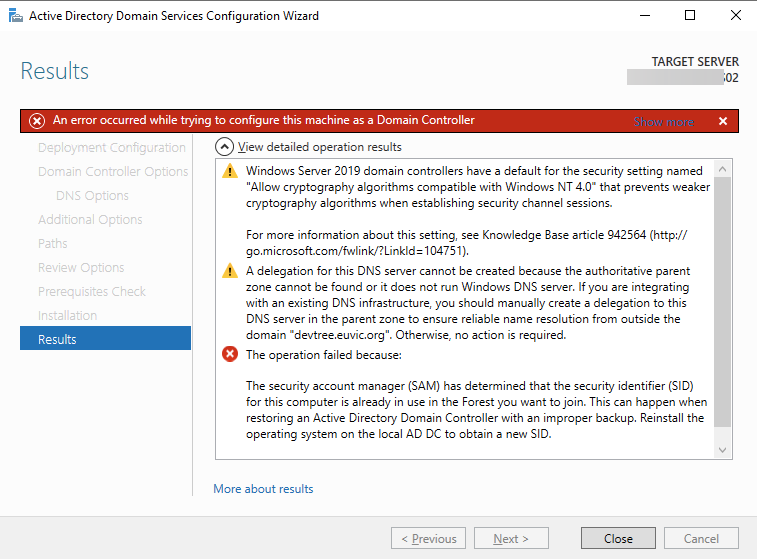Click the red error icon in the banner
Image resolution: width=757 pixels, height=559 pixels.
tap(37, 121)
